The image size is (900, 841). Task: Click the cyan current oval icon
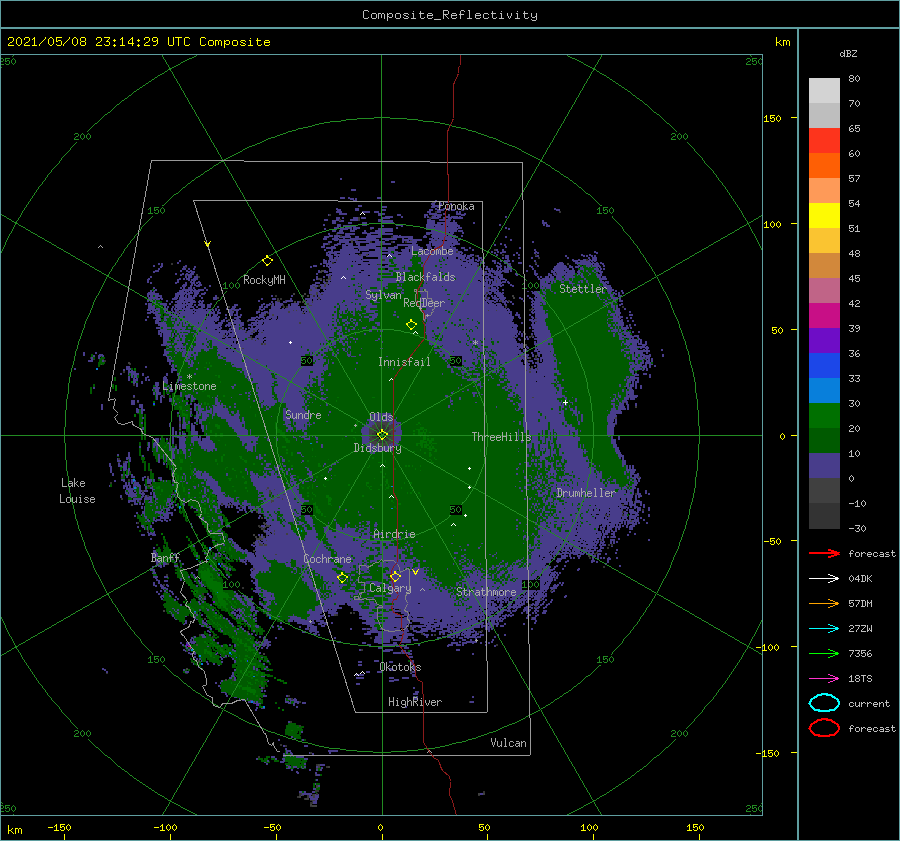[824, 703]
